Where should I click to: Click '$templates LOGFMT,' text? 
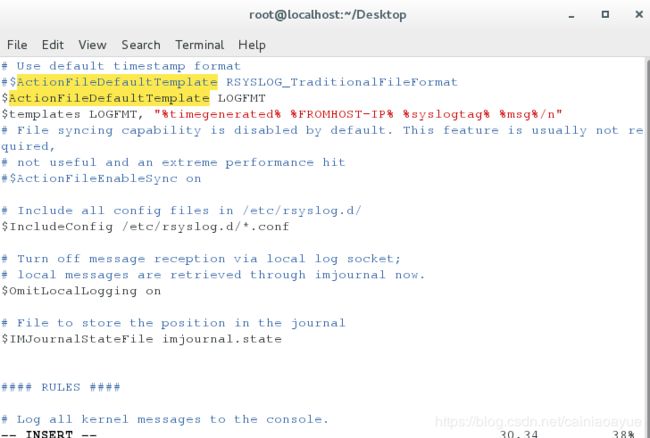pos(73,114)
